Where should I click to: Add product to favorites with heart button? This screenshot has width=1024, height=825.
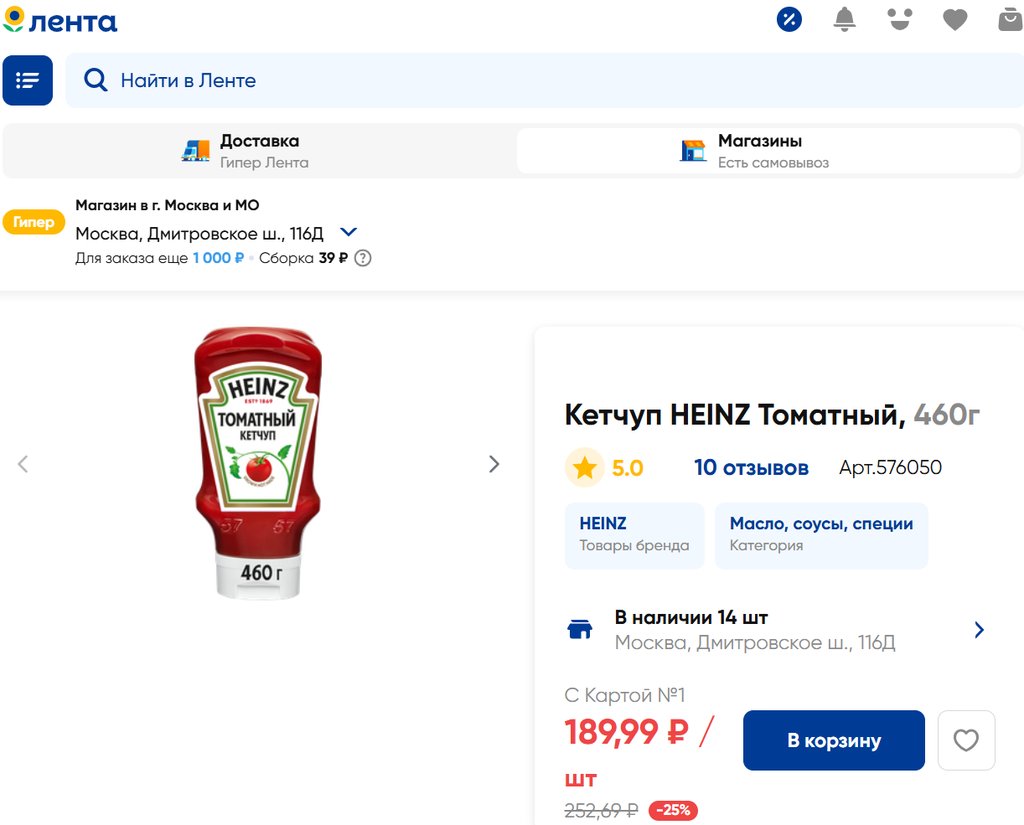pos(966,740)
